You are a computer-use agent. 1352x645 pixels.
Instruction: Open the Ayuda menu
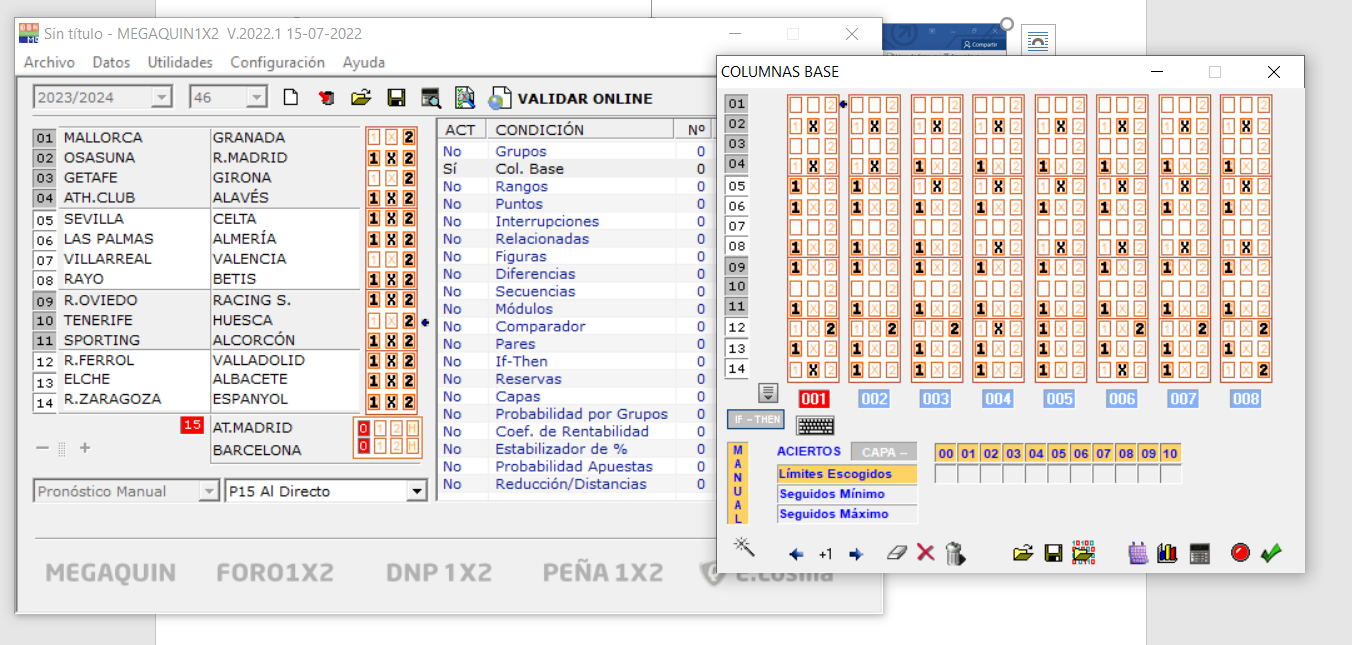[364, 62]
